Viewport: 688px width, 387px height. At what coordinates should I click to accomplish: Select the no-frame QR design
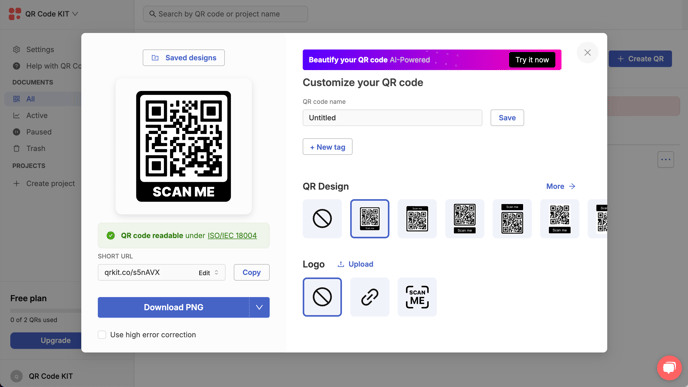(322, 219)
